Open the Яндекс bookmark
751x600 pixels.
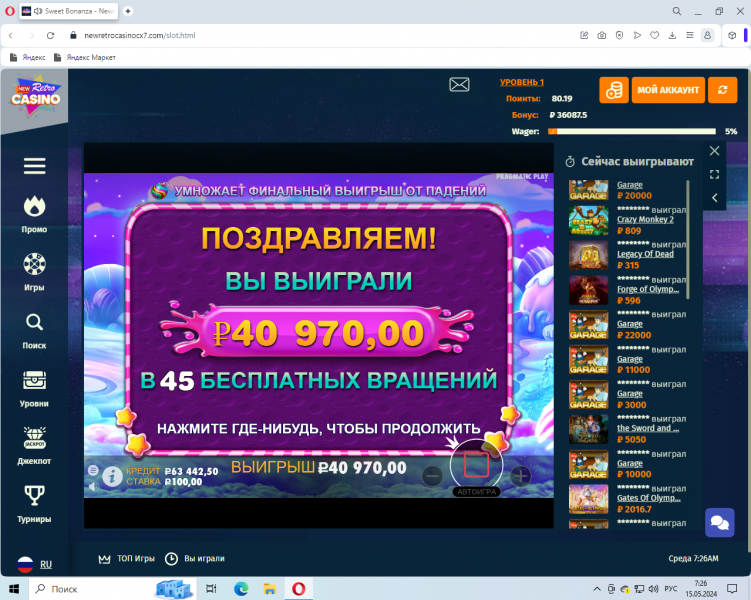[28, 57]
